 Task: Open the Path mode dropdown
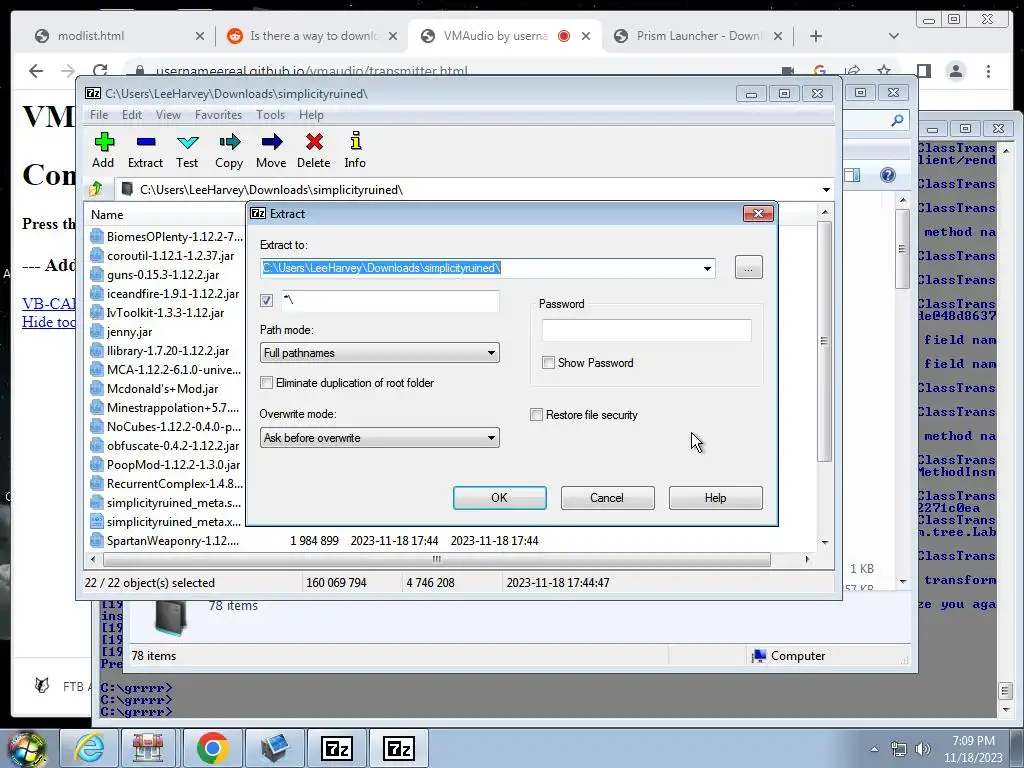click(x=379, y=353)
